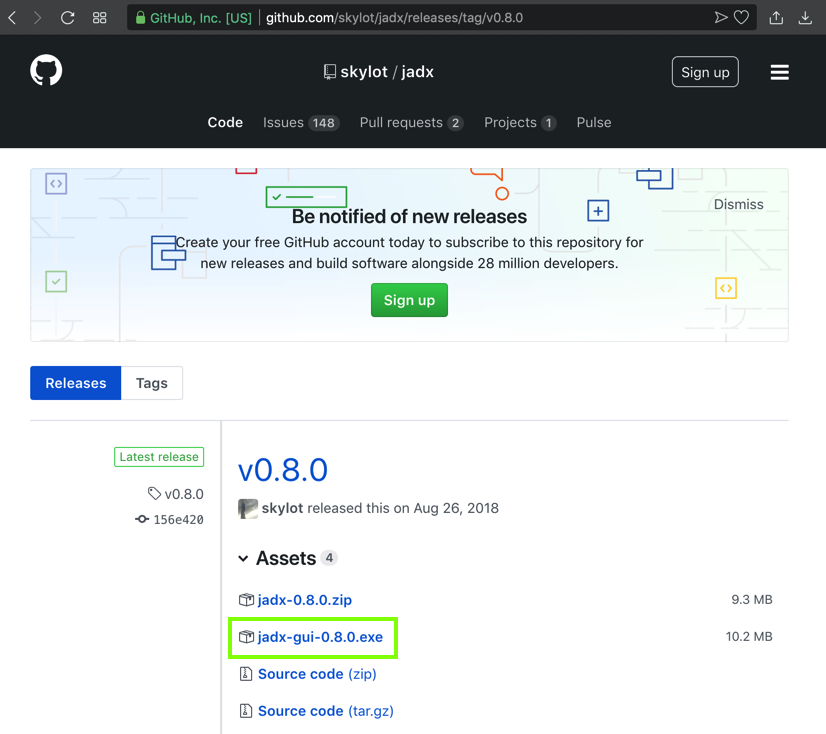826x734 pixels.
Task: Reload page with the browser refresh icon
Action: tap(67, 17)
